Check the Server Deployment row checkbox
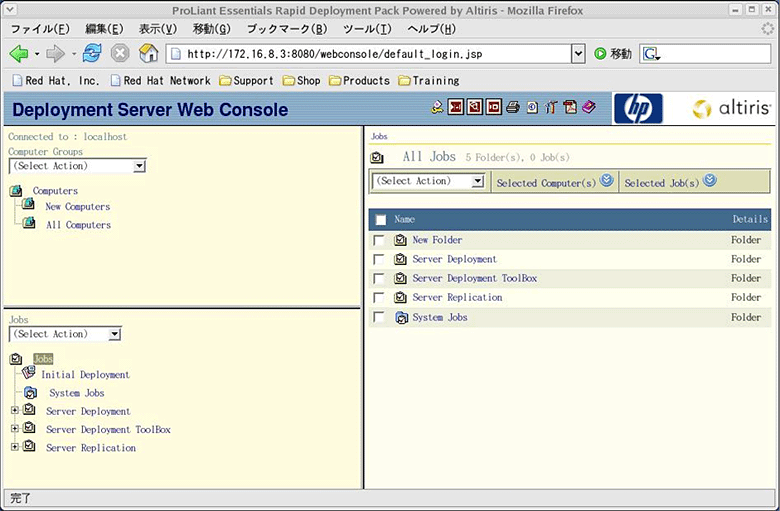Image resolution: width=780 pixels, height=511 pixels. coord(379,259)
